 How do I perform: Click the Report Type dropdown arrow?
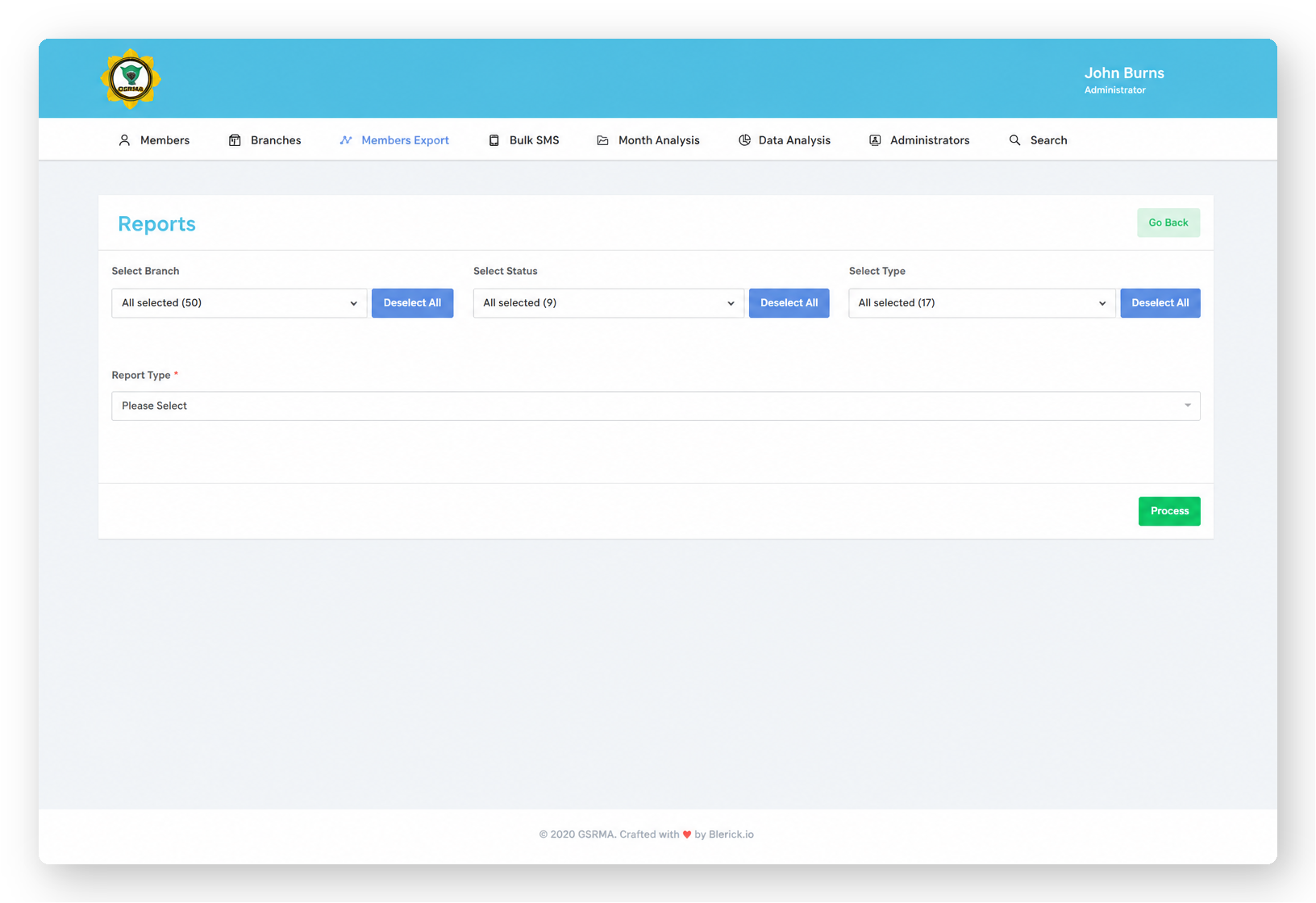coord(1188,406)
